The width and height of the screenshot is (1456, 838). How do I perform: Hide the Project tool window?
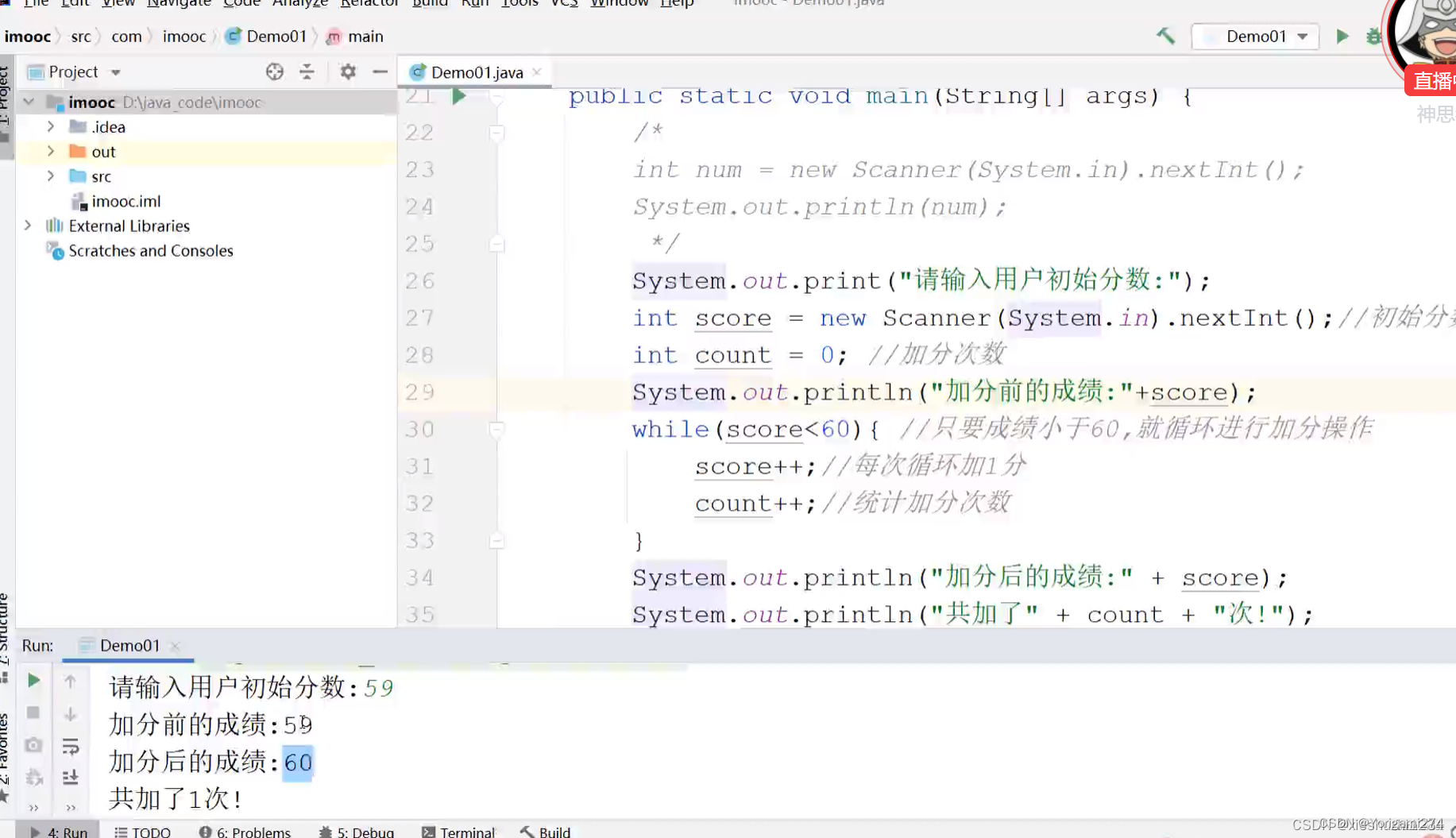(x=380, y=71)
